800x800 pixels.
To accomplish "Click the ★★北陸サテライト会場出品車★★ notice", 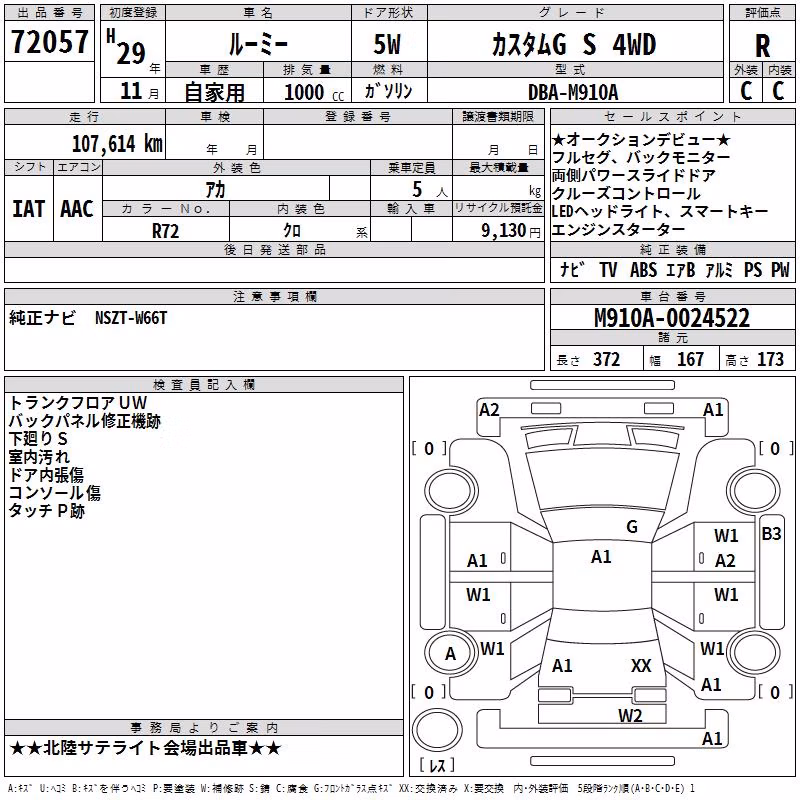I will pos(145,748).
